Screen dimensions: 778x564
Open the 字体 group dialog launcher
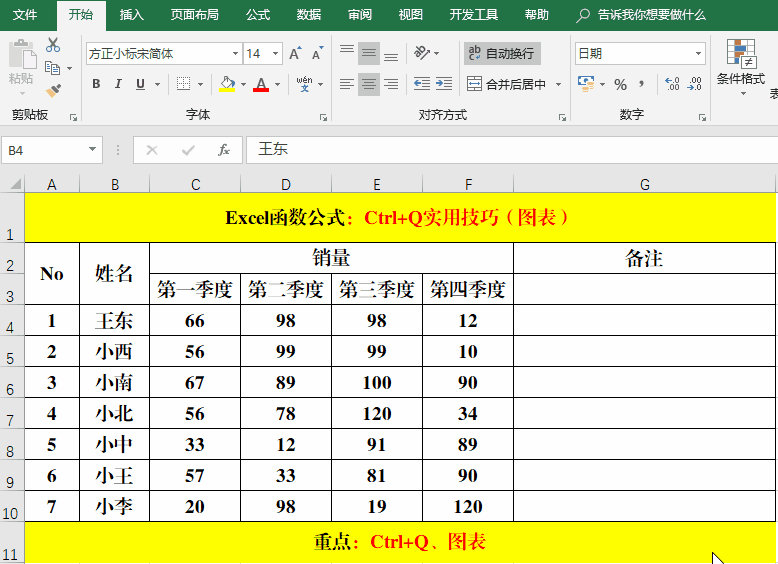324,118
